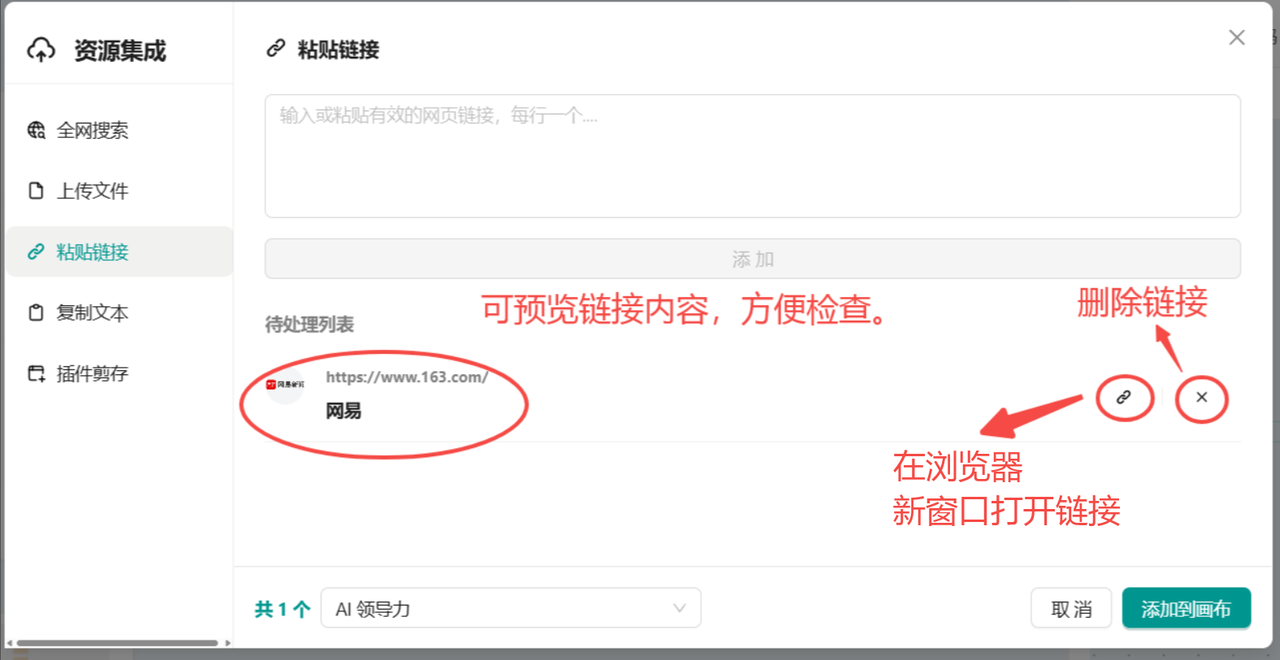This screenshot has width=1280, height=660.
Task: Close the 资源集成 dialog
Action: point(1237,38)
